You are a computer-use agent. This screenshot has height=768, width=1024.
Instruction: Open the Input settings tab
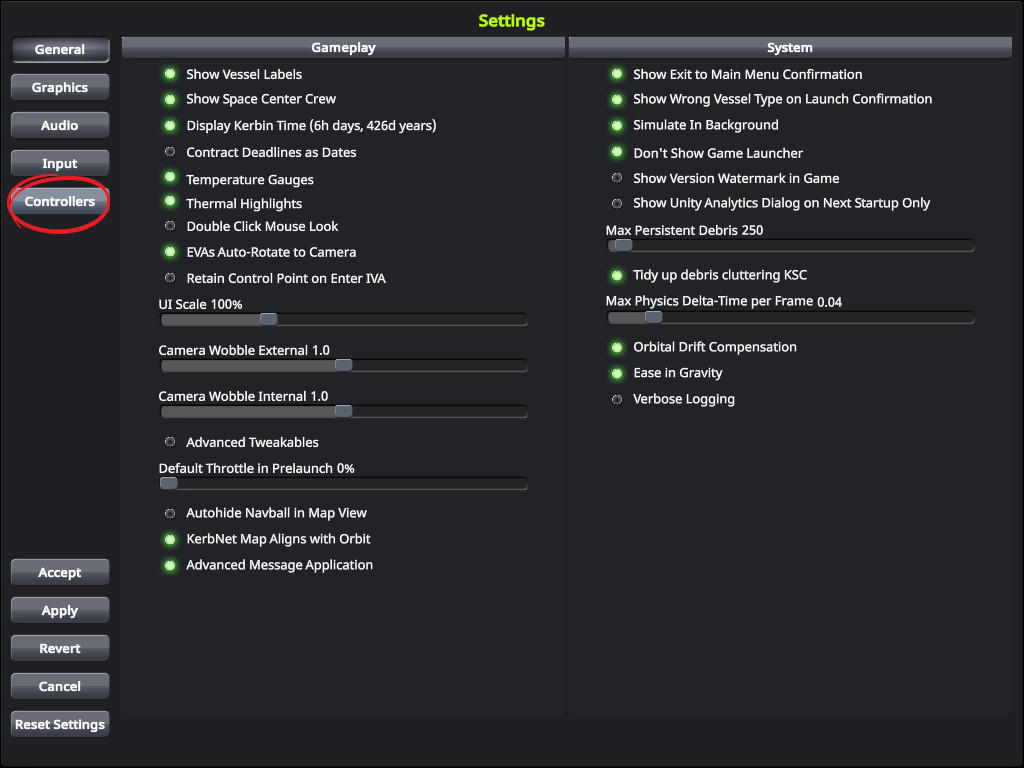pos(60,164)
